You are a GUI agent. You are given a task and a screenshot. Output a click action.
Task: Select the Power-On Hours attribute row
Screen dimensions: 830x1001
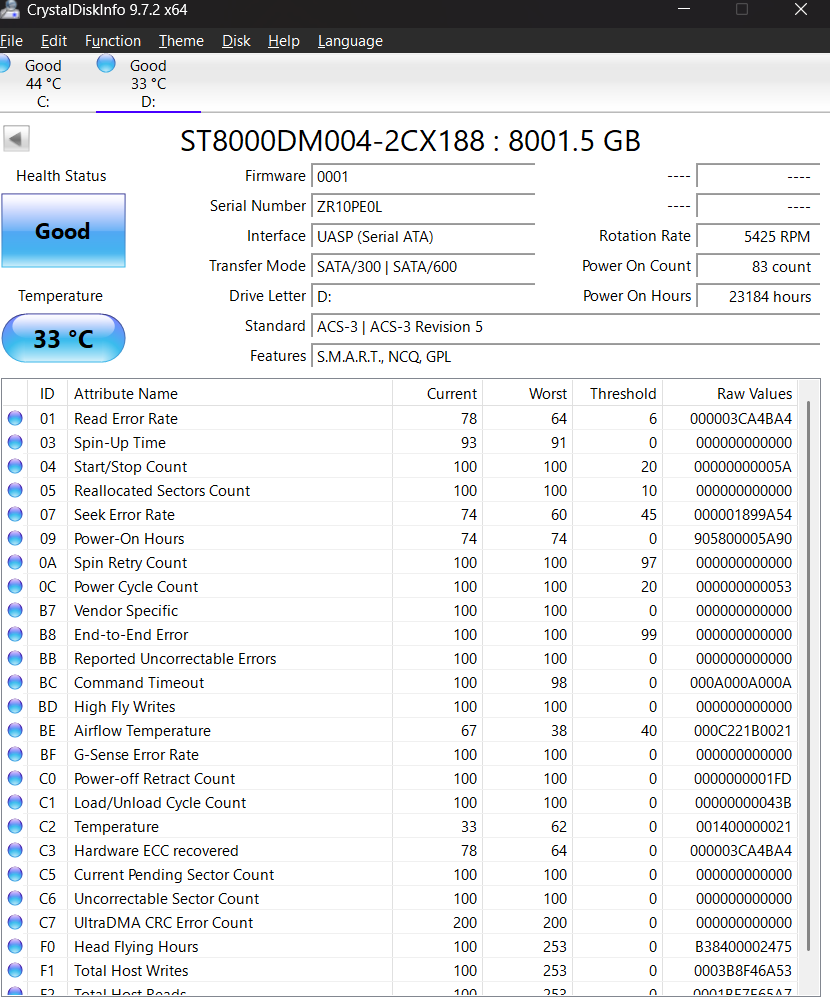(400, 539)
